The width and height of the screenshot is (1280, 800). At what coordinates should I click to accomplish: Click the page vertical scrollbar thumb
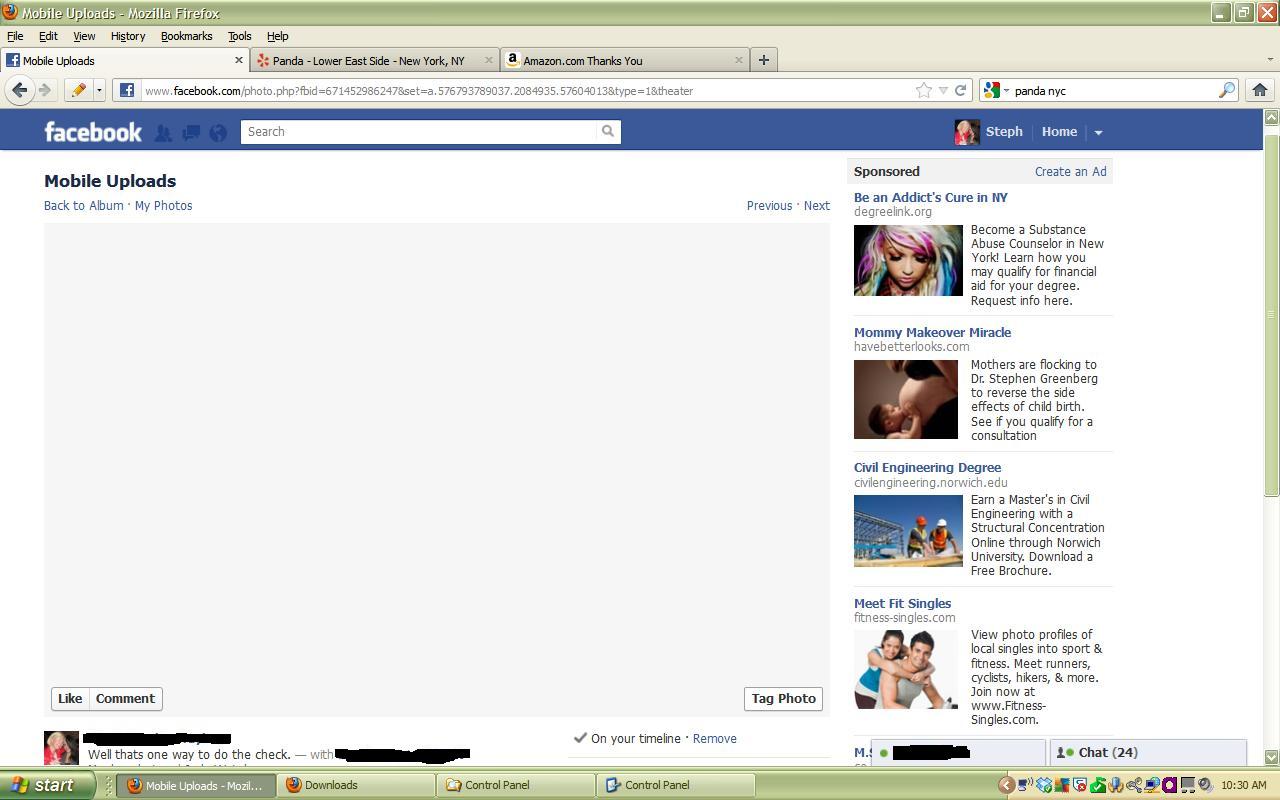click(1271, 313)
